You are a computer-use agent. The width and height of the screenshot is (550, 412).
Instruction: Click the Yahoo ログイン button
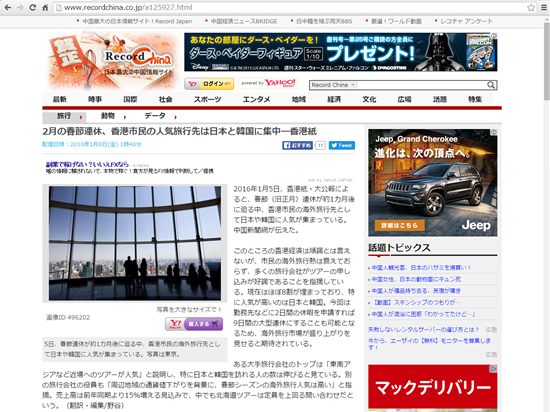click(x=209, y=84)
